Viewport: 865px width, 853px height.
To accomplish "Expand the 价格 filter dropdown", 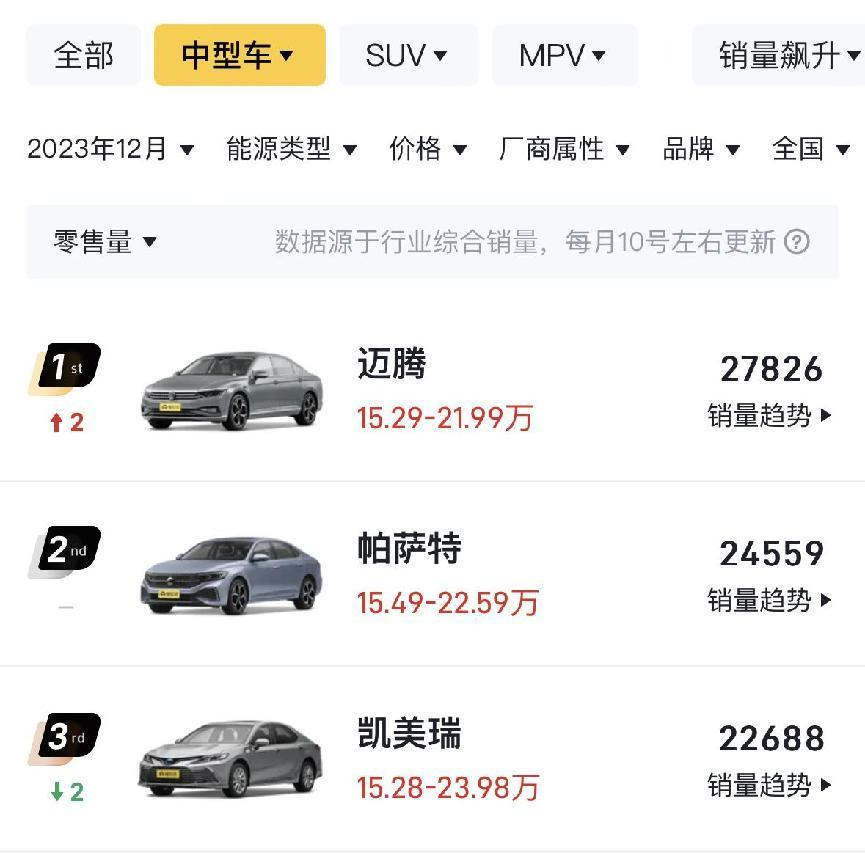I will click(428, 149).
